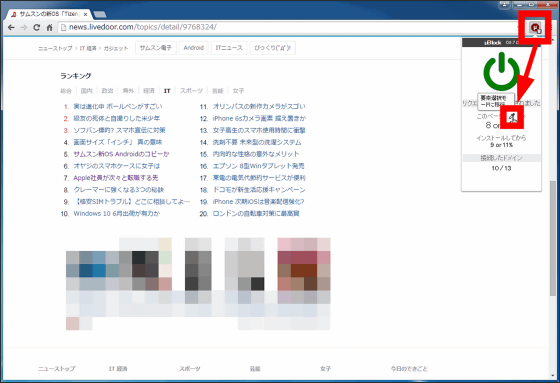
Task: Open a new tab beside the Tizen tab
Action: (x=100, y=14)
